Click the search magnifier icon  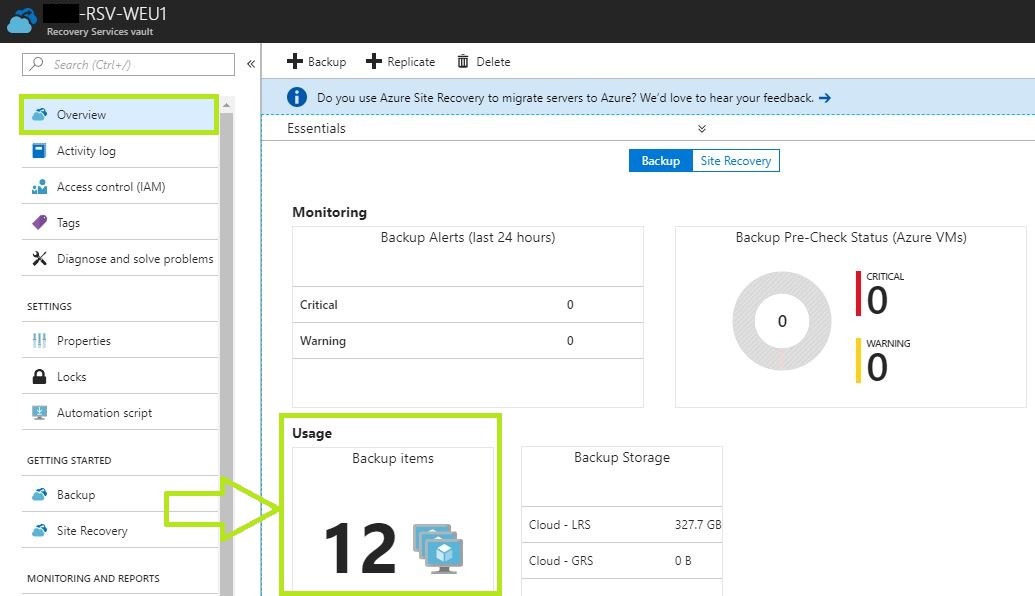(37, 64)
